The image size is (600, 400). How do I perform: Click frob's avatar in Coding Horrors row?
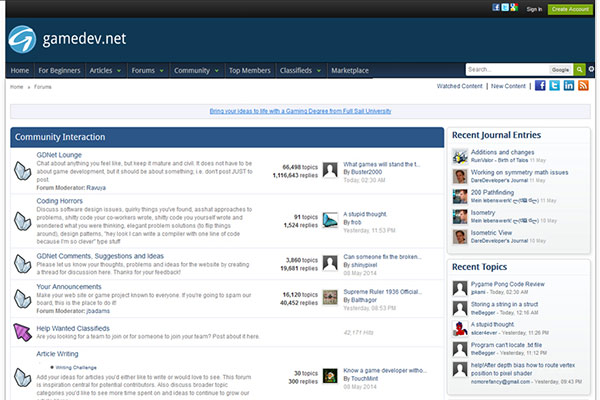tap(330, 220)
